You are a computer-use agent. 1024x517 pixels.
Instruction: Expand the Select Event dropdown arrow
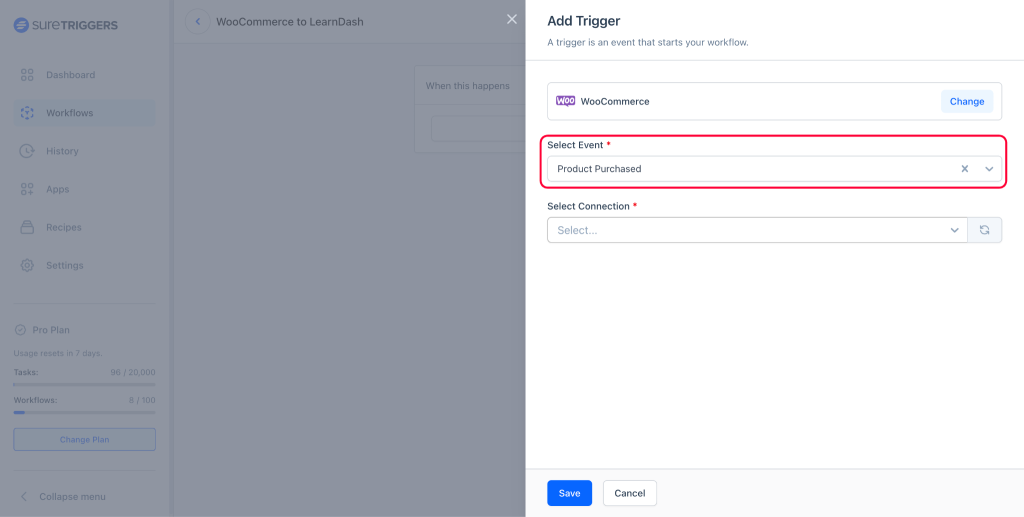[989, 169]
